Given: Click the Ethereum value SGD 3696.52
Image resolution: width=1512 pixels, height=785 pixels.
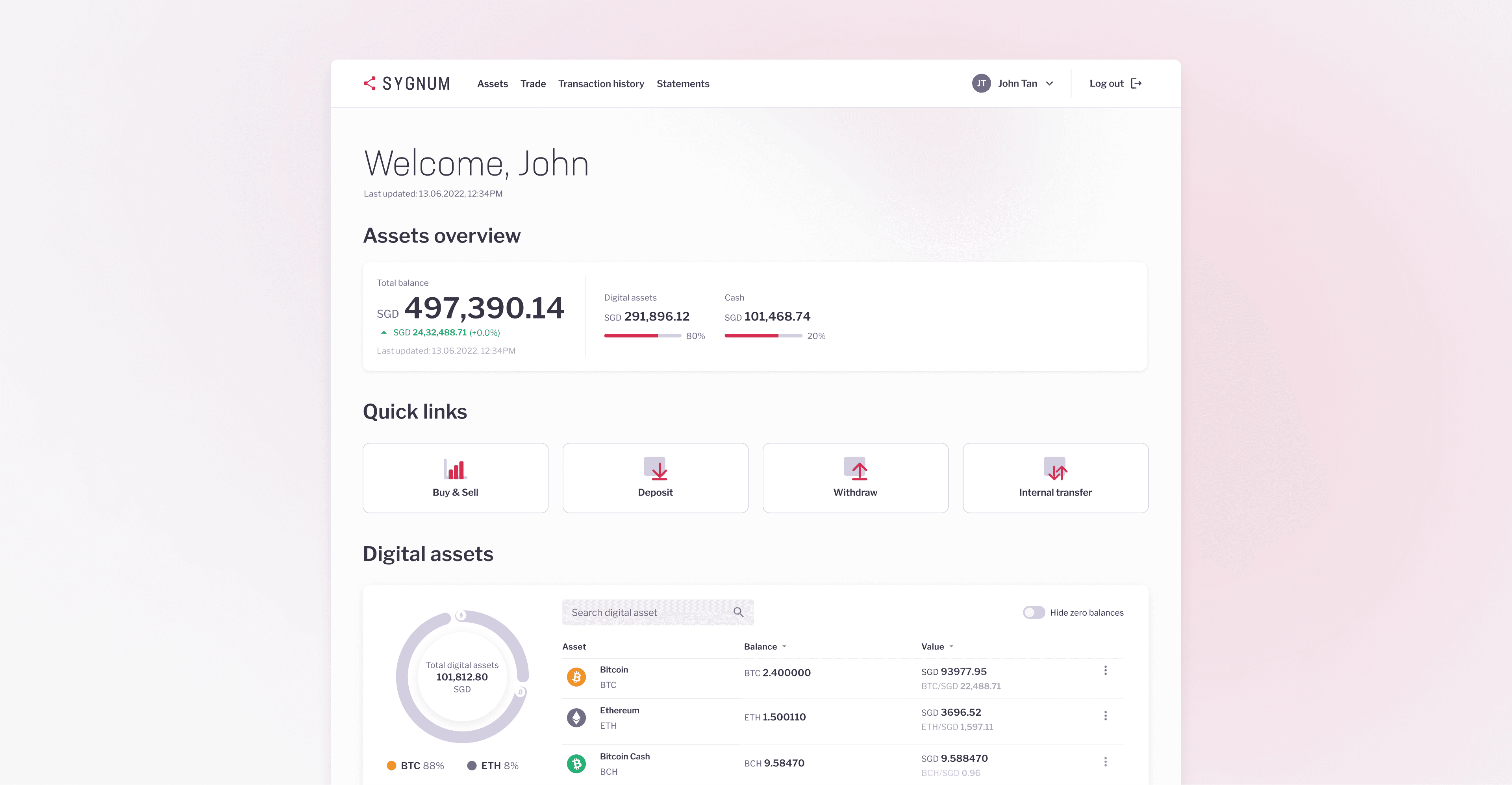Looking at the screenshot, I should pos(951,712).
